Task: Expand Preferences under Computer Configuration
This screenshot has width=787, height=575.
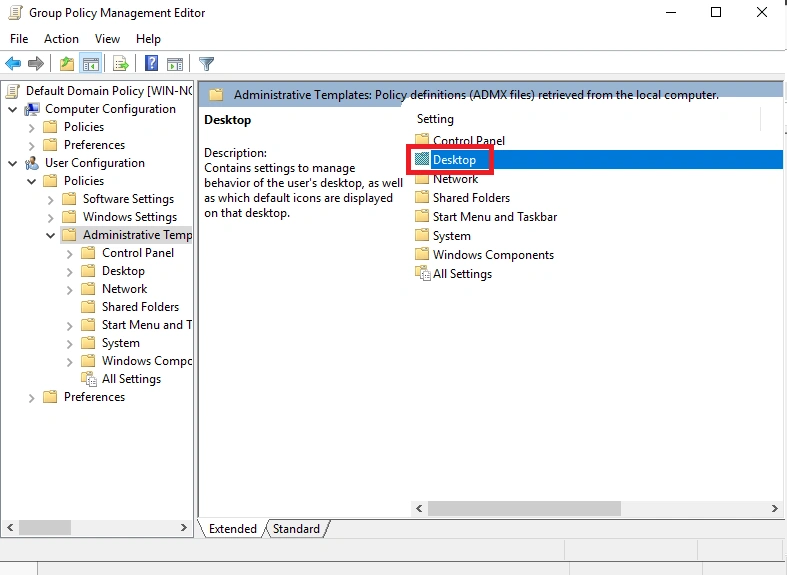Action: click(32, 146)
